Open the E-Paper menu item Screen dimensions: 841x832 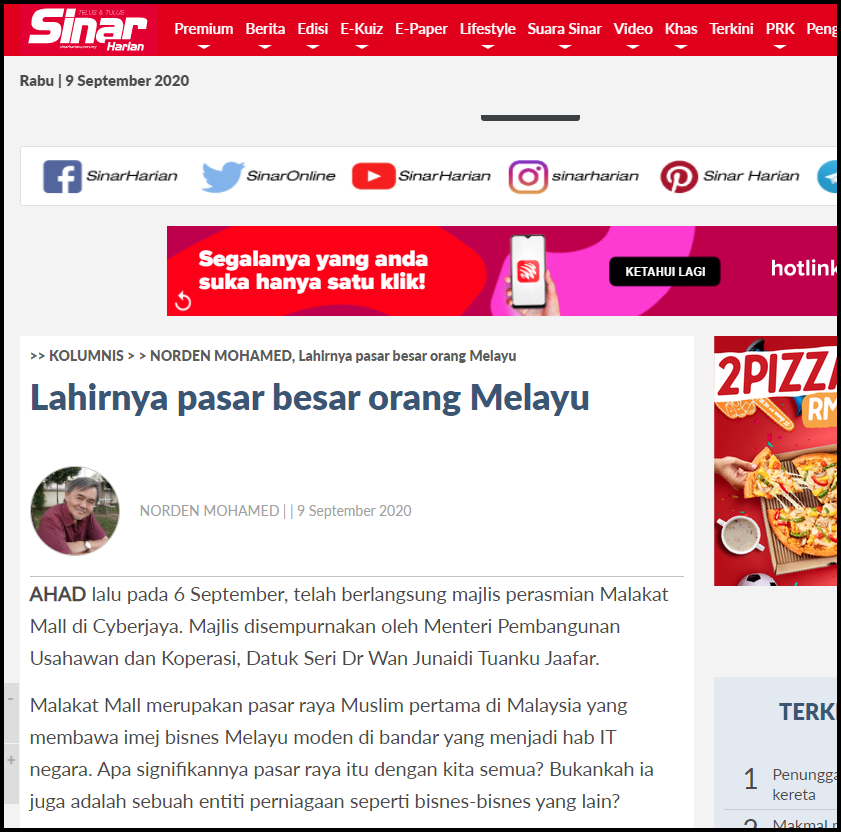click(421, 29)
